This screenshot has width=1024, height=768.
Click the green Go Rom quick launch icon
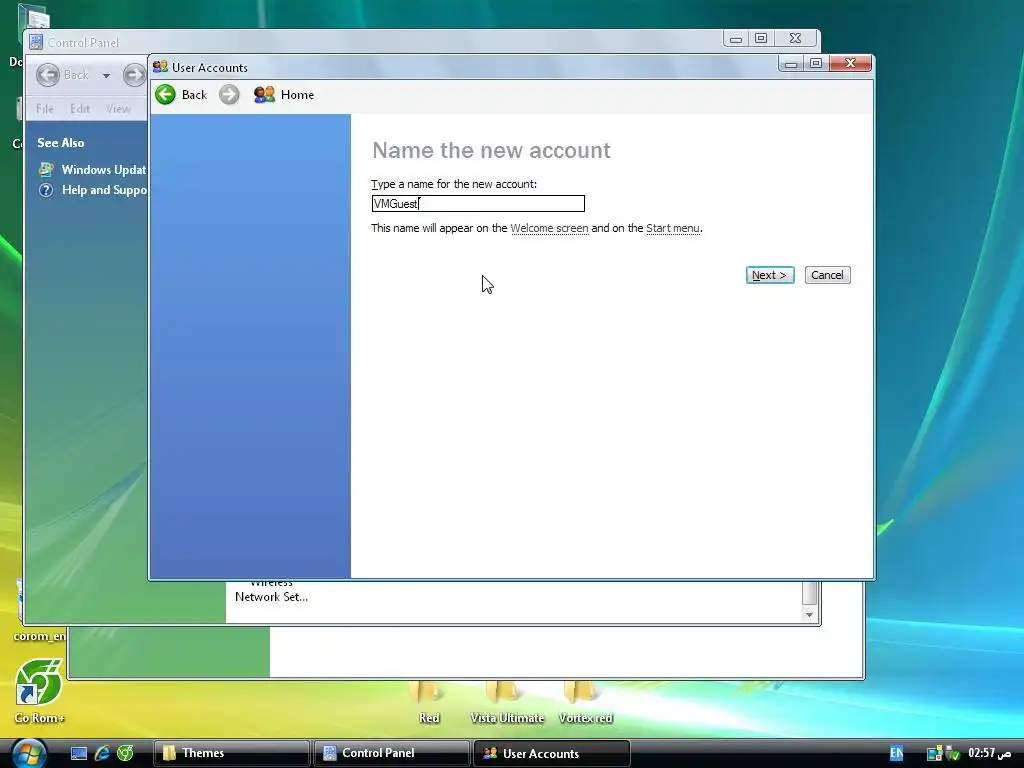(x=125, y=754)
